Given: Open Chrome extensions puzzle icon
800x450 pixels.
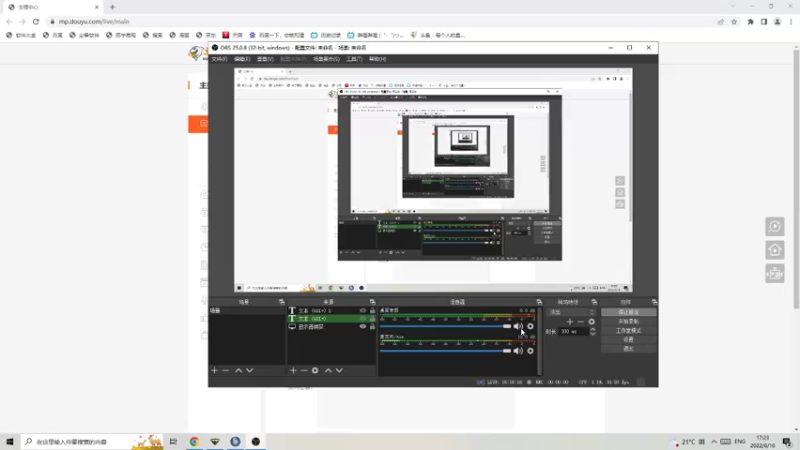Looking at the screenshot, I should click(x=751, y=21).
